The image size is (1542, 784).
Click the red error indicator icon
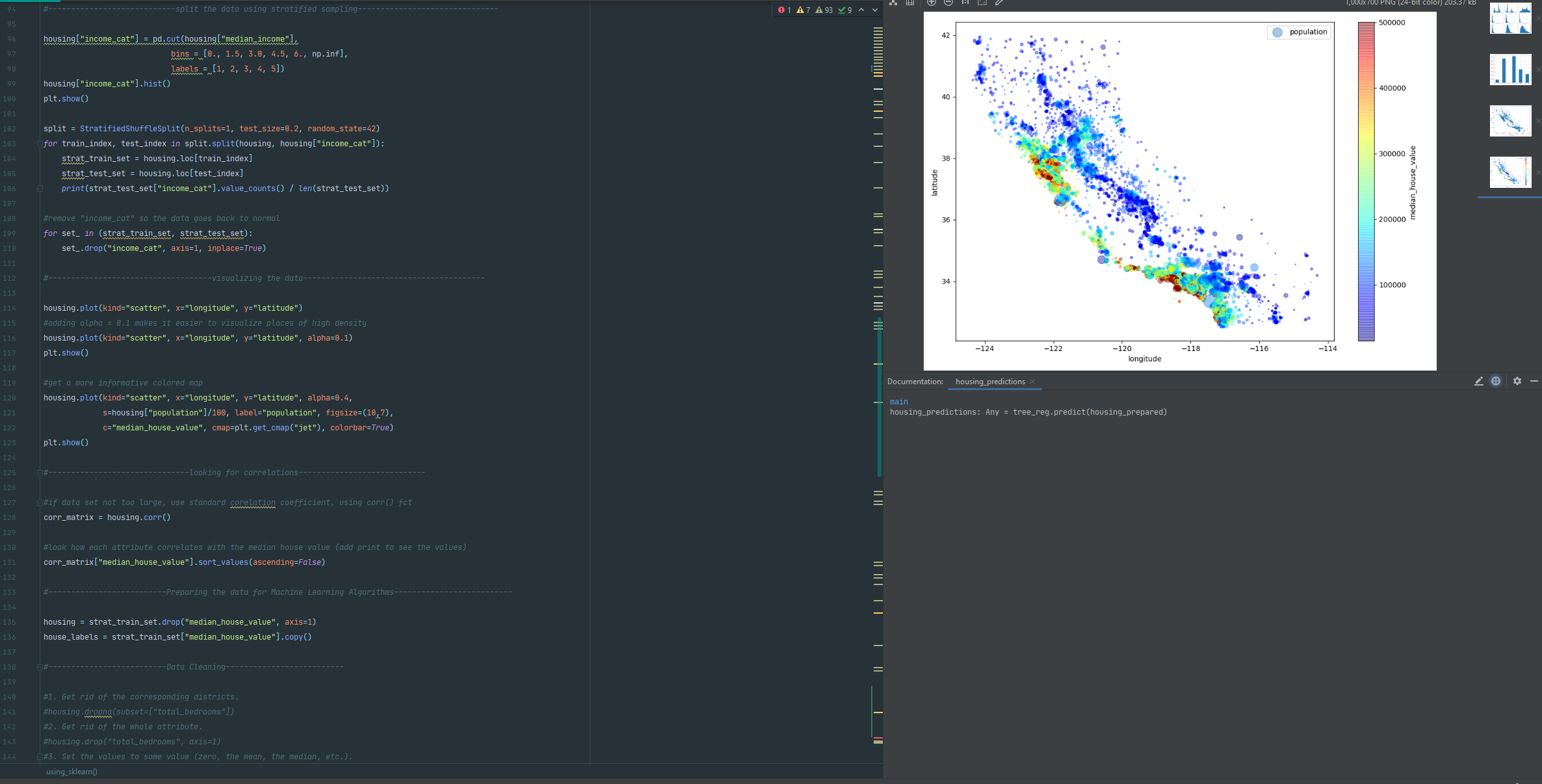pyautogui.click(x=781, y=10)
